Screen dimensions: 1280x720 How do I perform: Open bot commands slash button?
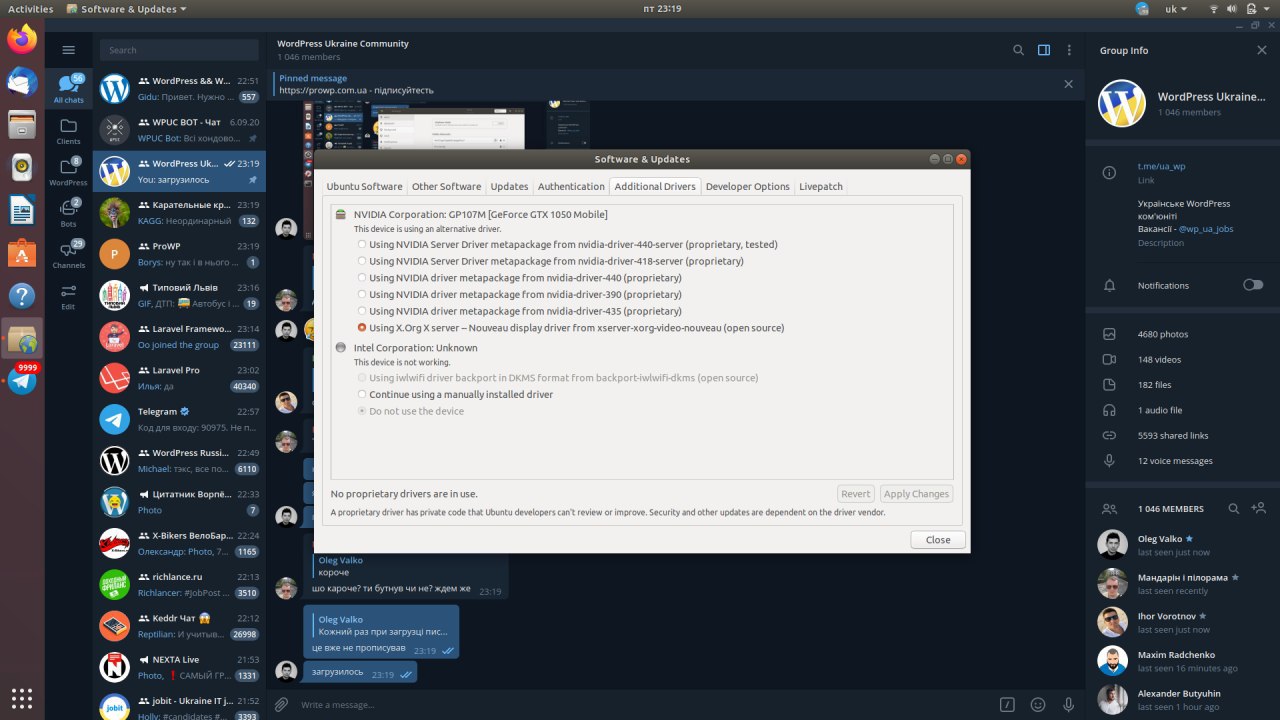tap(1008, 704)
